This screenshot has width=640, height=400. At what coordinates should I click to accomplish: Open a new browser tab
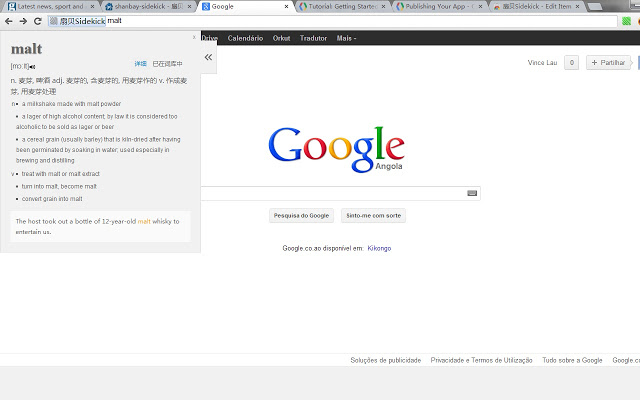point(594,7)
